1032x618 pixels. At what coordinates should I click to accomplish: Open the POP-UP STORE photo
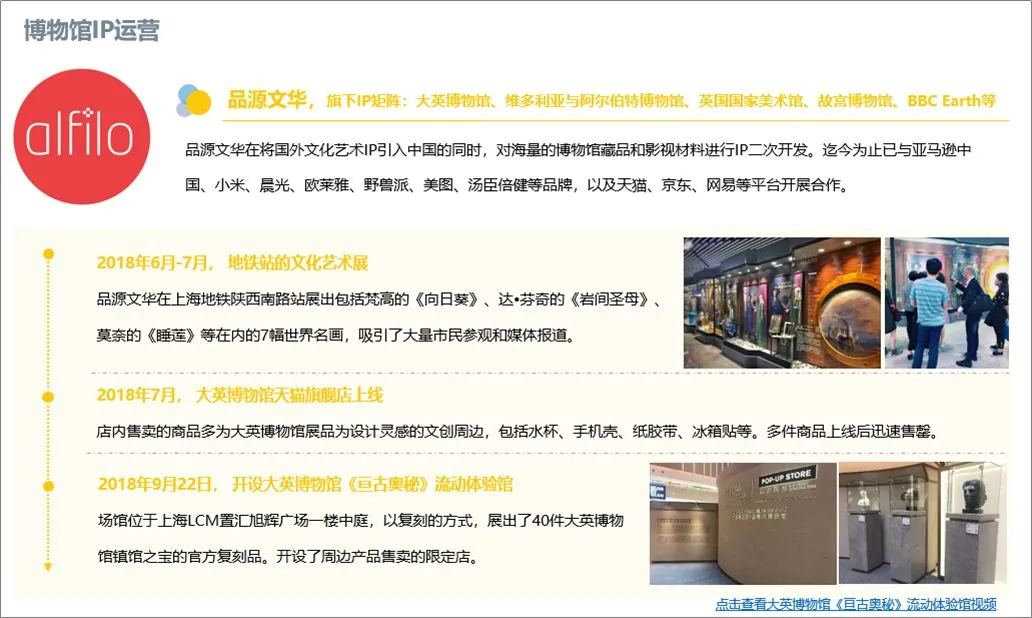pyautogui.click(x=743, y=523)
